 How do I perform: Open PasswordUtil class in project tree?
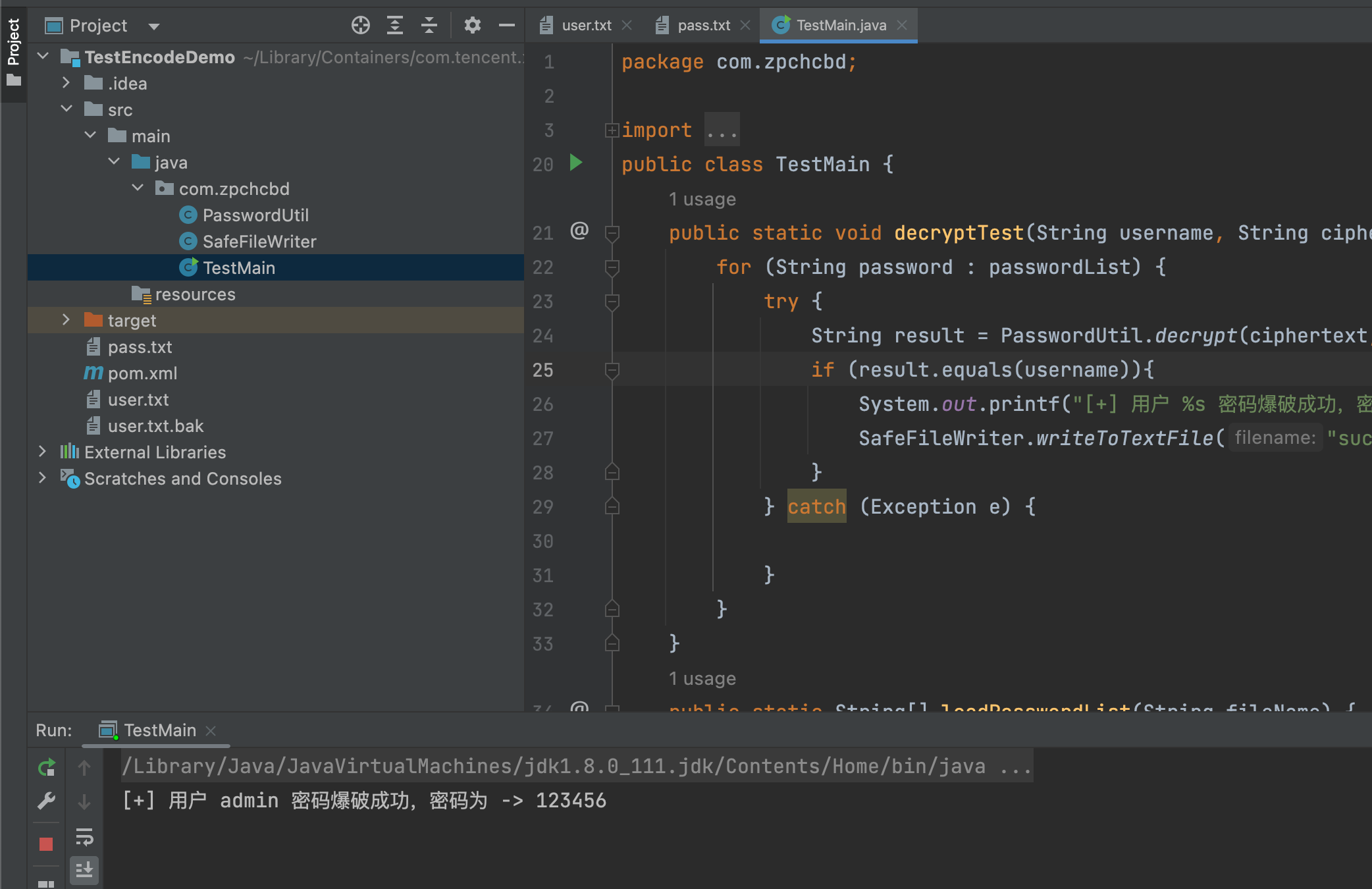coord(255,215)
